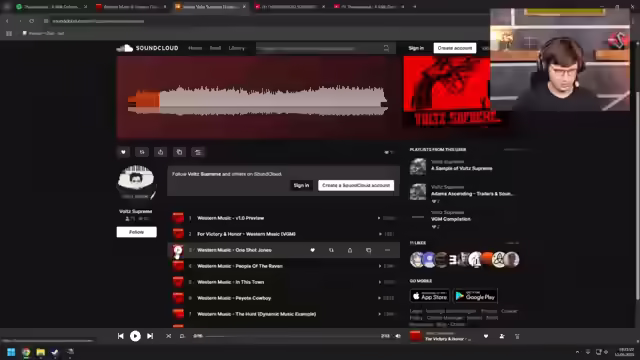Image resolution: width=640 pixels, height=360 pixels.
Task: Toggle shuffle in the bottom player
Action: point(169,336)
